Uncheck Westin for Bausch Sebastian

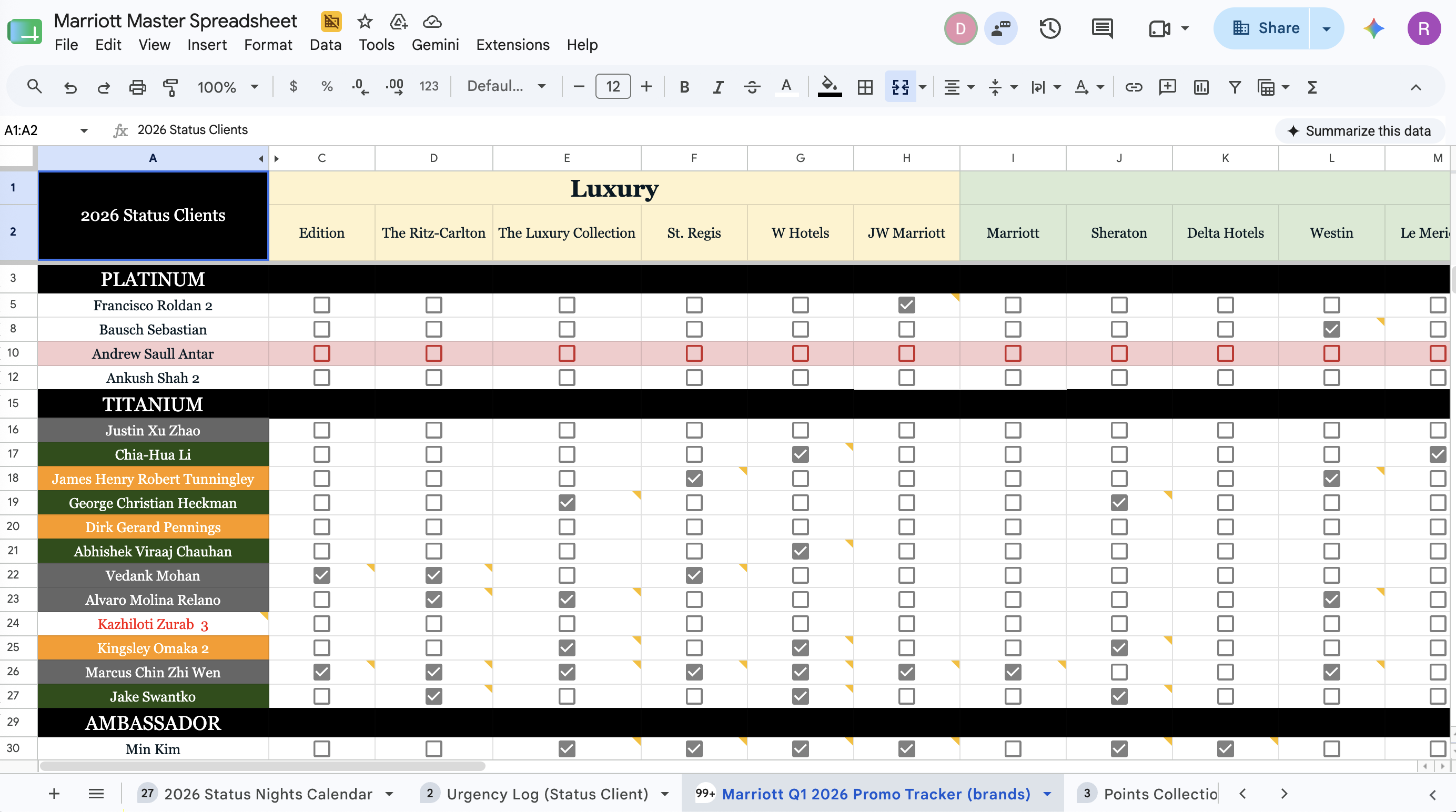(1331, 329)
